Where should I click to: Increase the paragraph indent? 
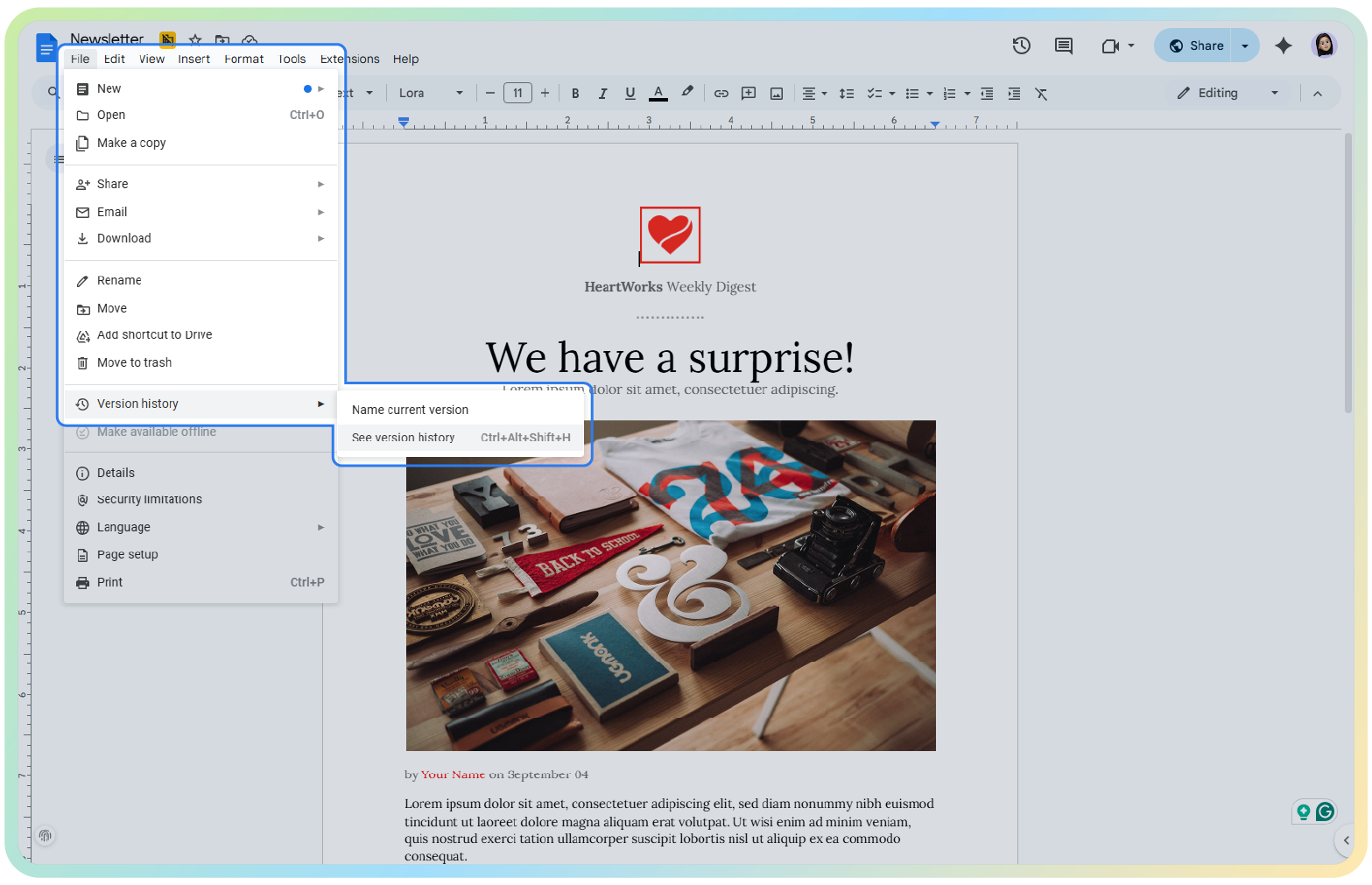1014,93
